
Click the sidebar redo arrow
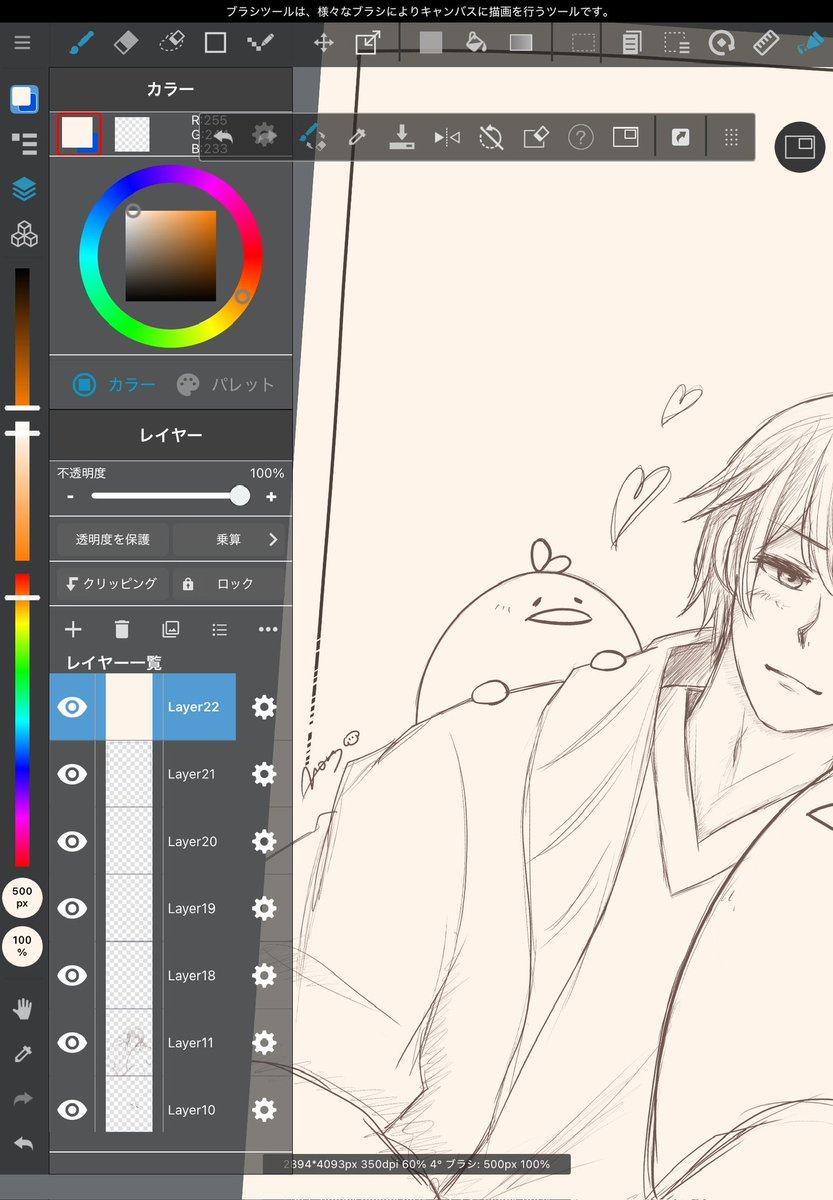coord(22,1099)
